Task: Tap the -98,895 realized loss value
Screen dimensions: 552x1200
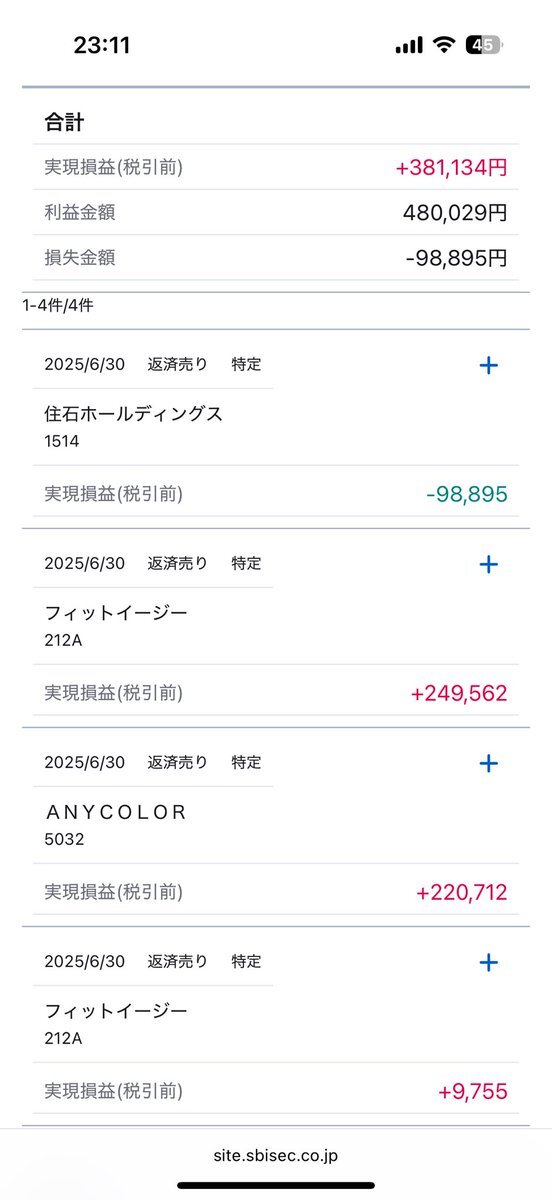Action: [467, 494]
